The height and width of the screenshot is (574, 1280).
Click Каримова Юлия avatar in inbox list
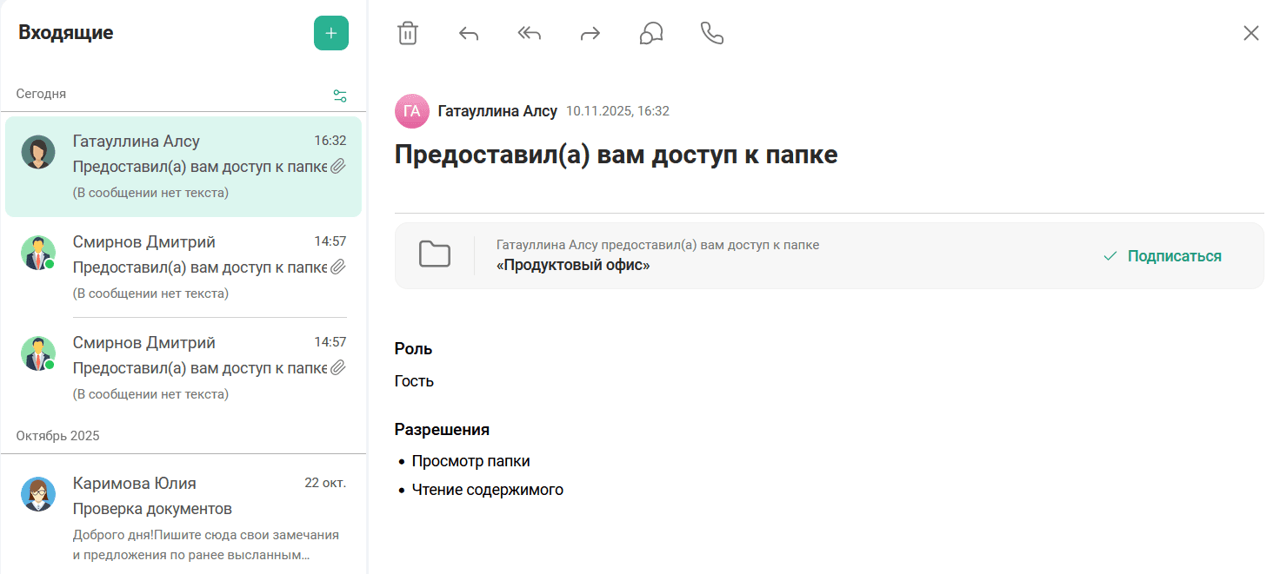(x=38, y=494)
